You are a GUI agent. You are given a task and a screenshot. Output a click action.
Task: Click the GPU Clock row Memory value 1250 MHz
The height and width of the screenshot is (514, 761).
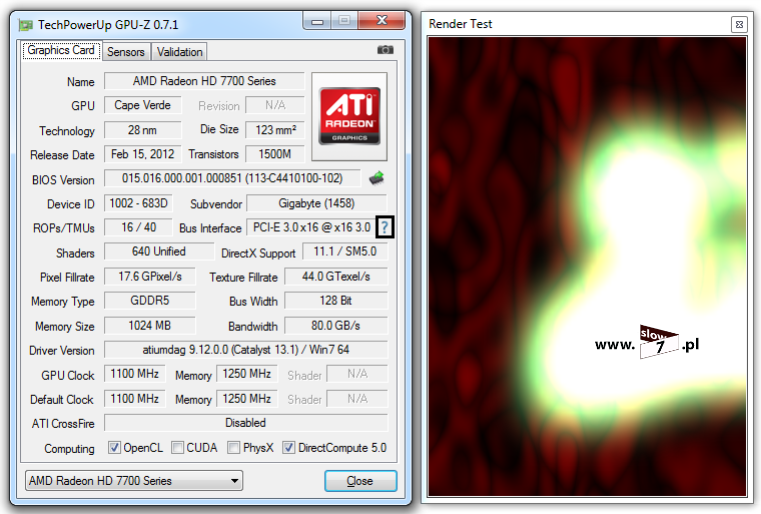pos(247,374)
